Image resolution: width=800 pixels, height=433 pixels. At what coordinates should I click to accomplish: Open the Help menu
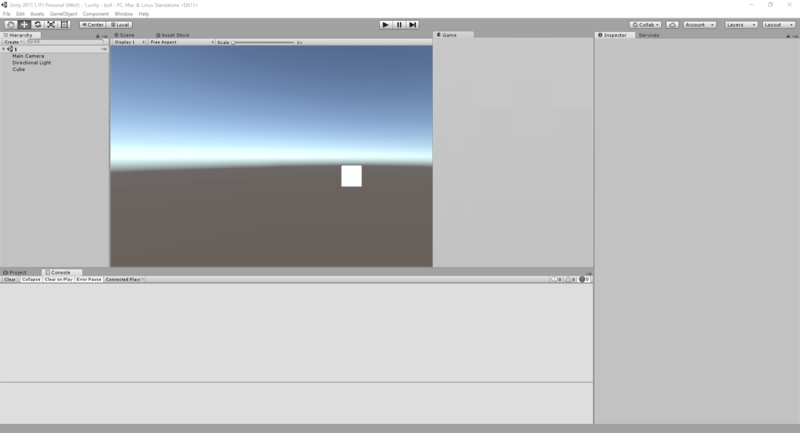144,14
